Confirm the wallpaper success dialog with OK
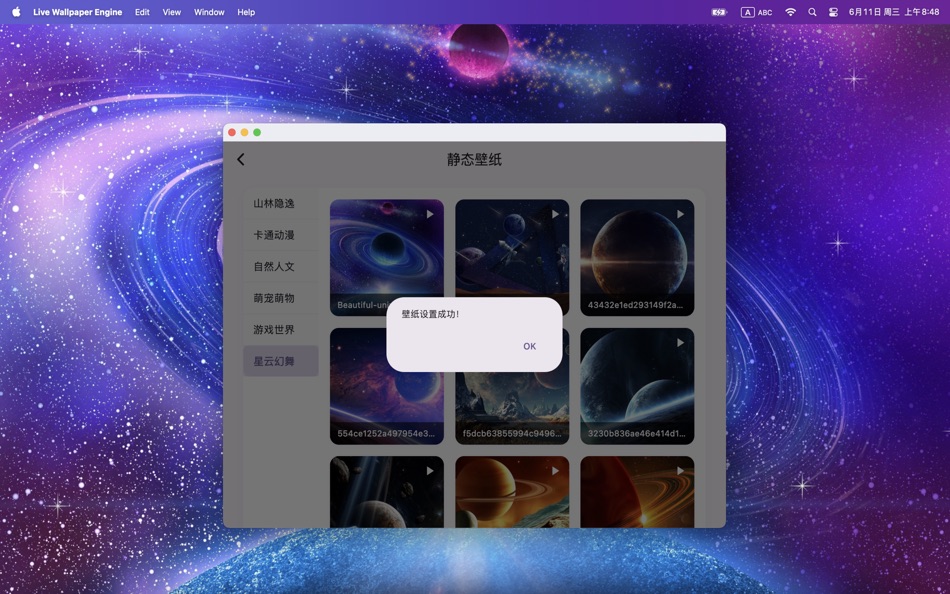This screenshot has width=950, height=594. (x=530, y=346)
